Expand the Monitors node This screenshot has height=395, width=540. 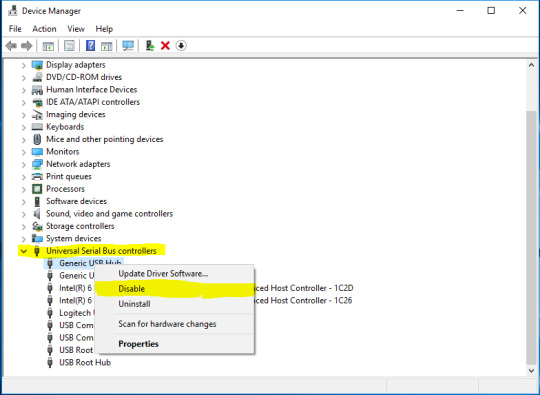click(x=23, y=152)
